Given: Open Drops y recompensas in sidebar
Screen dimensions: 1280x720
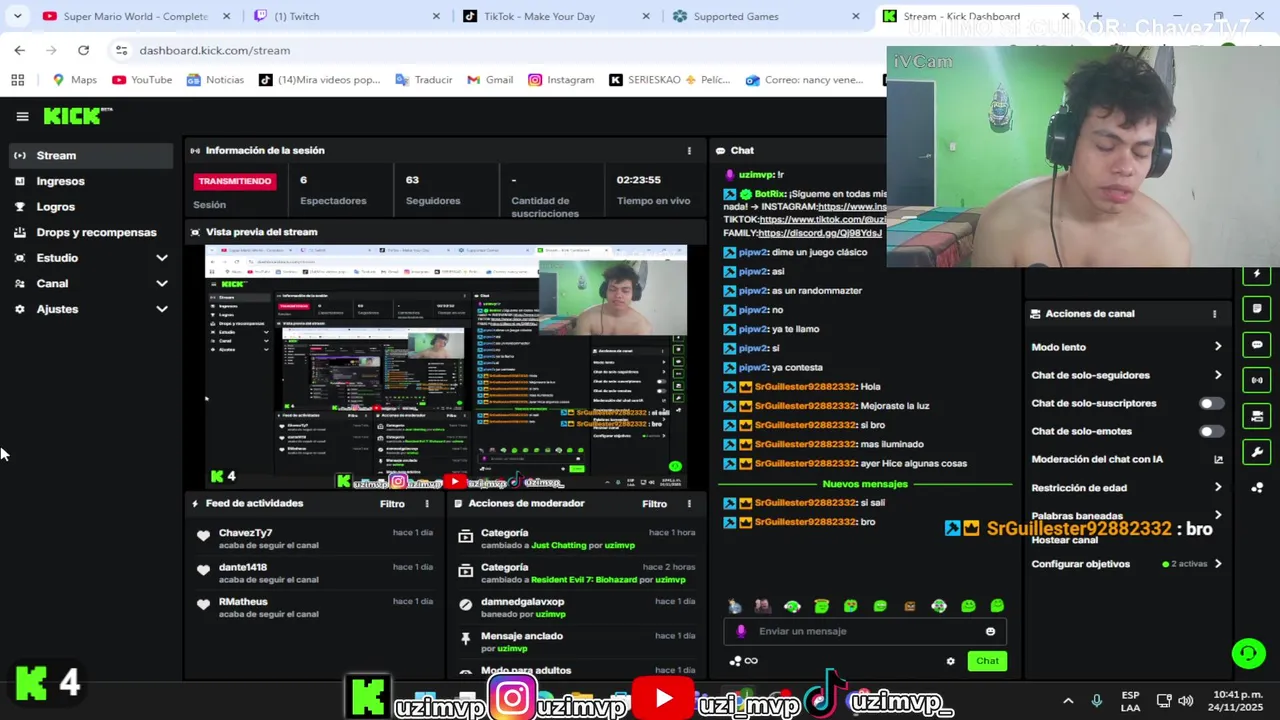Looking at the screenshot, I should coord(90,232).
